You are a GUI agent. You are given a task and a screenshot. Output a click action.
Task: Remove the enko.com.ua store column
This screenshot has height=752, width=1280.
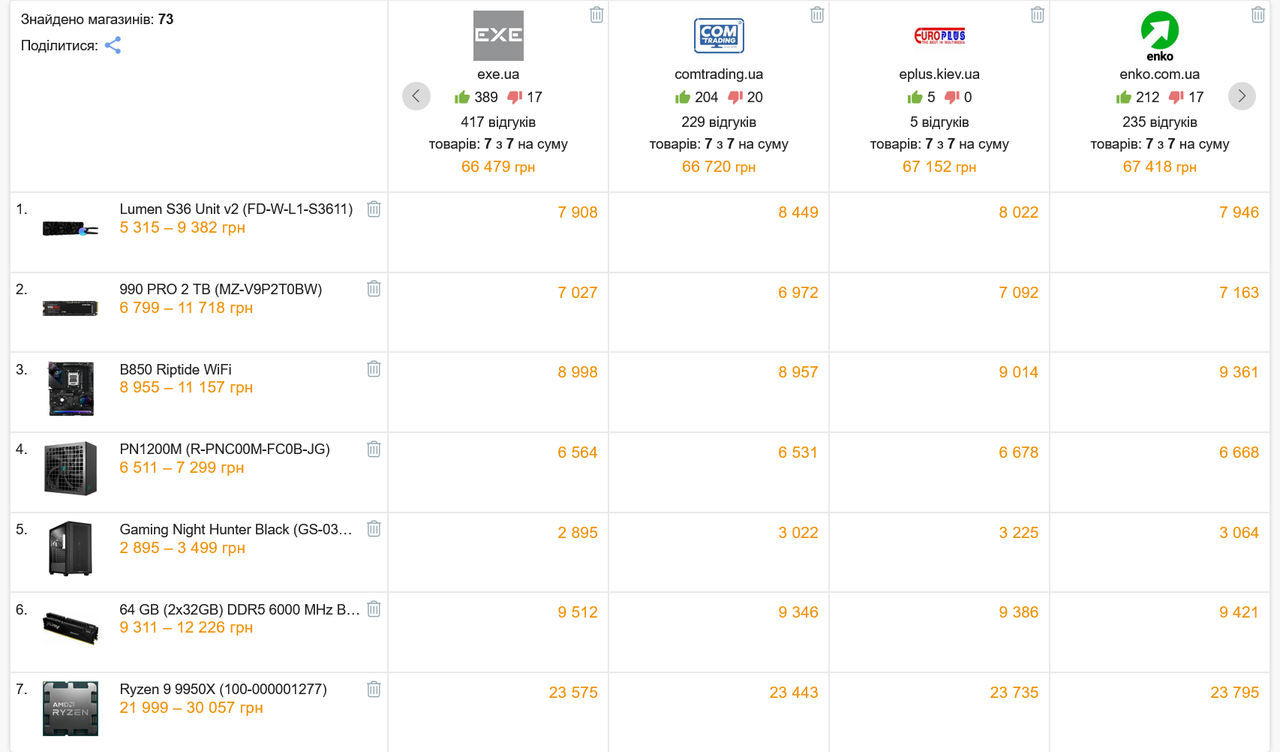(x=1258, y=14)
